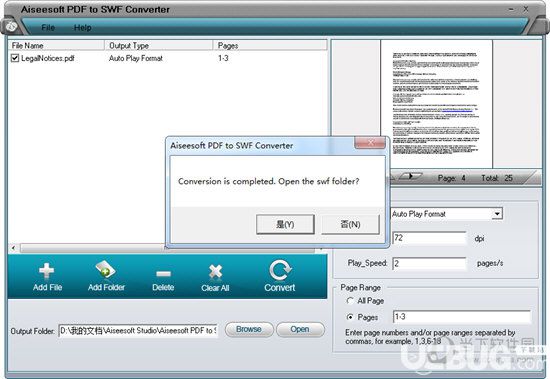Click the Convert circular arrow icon
This screenshot has height=379, width=550.
point(280,271)
